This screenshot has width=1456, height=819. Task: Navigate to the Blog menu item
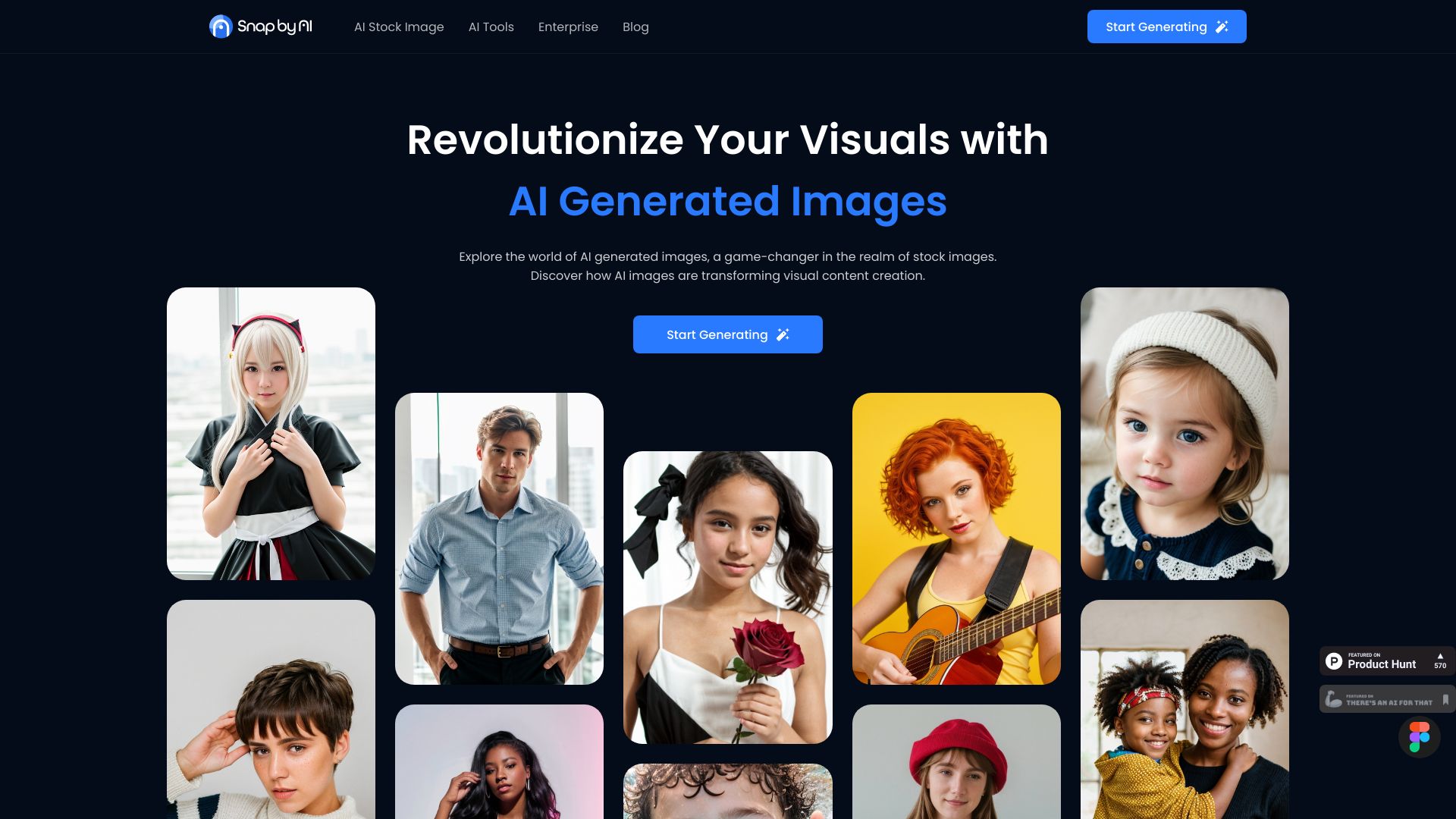(x=635, y=26)
